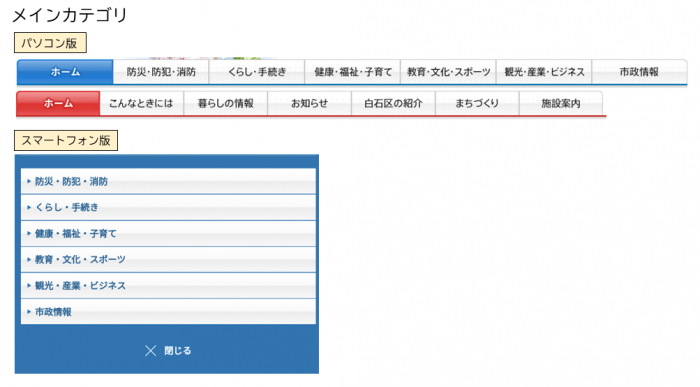This screenshot has height=387, width=700.
Task: Click the X icon beside 閉じる
Action: click(150, 351)
